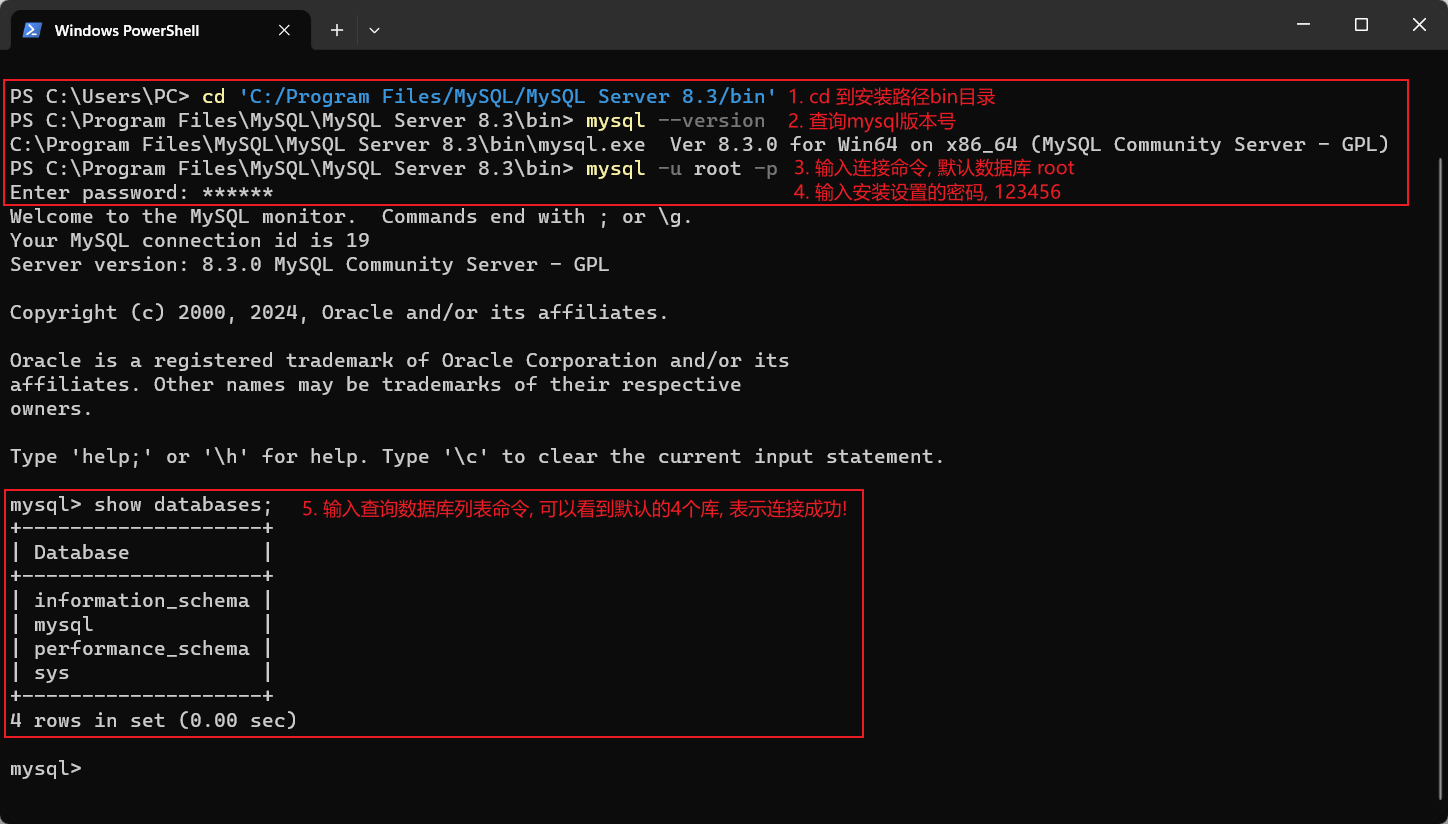Expand the new tab profile dropdown chevron
Image resolution: width=1448 pixels, height=824 pixels.
[374, 30]
